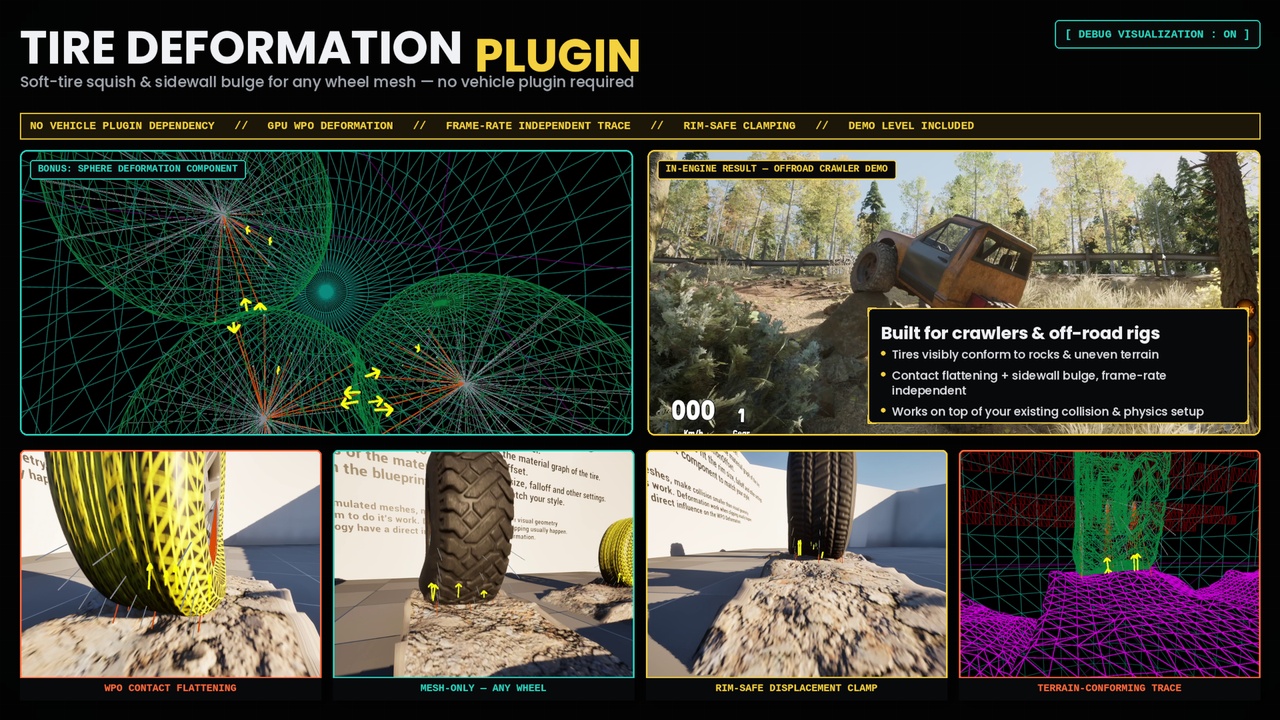
Task: Open the rim-safe displacement clamp thumbnail
Action: click(797, 564)
